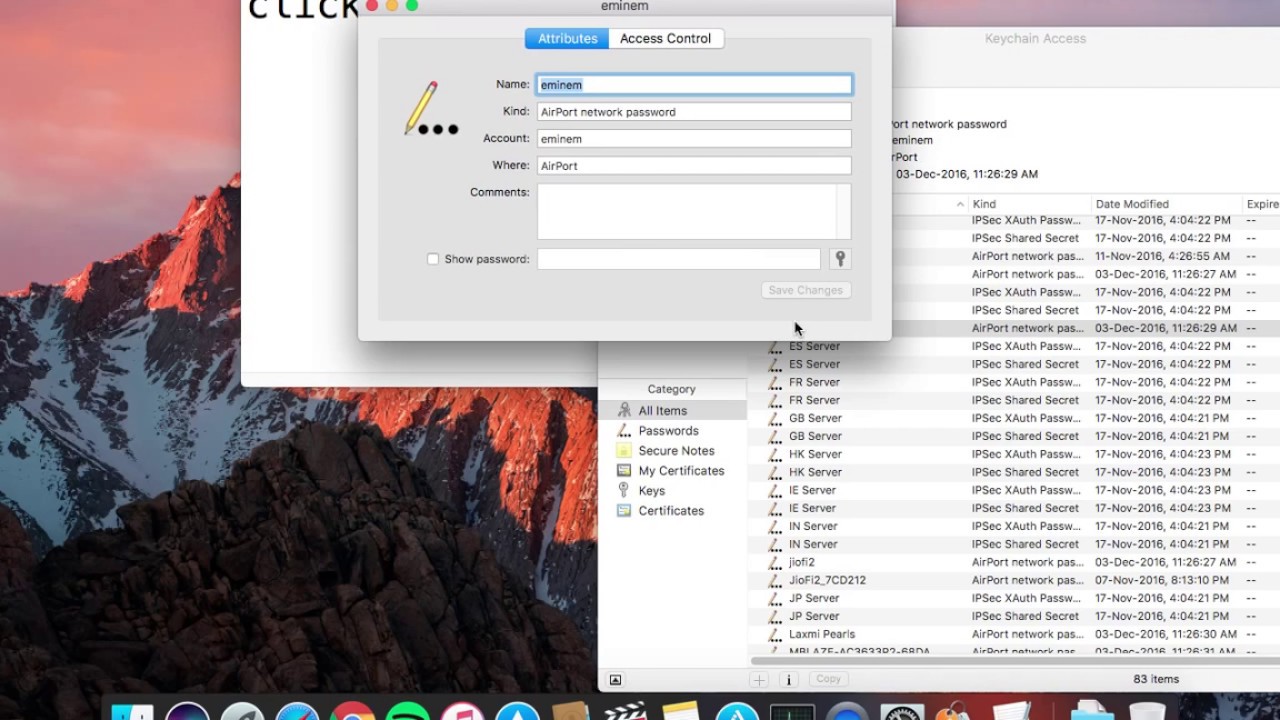Toggle the show keychains icon at bottom left
This screenshot has height=720, width=1280.
pos(615,680)
